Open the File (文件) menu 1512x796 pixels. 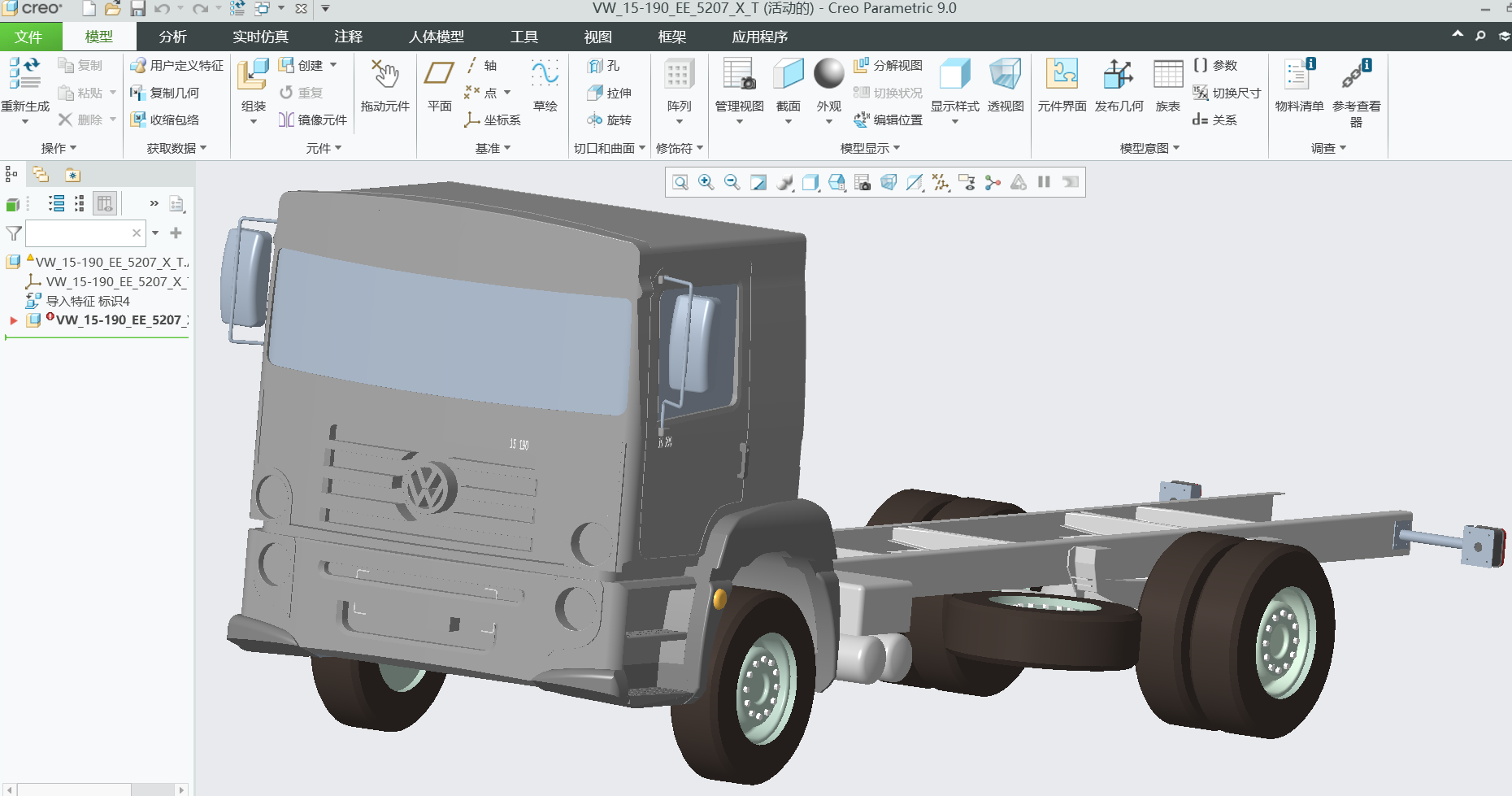pos(29,37)
